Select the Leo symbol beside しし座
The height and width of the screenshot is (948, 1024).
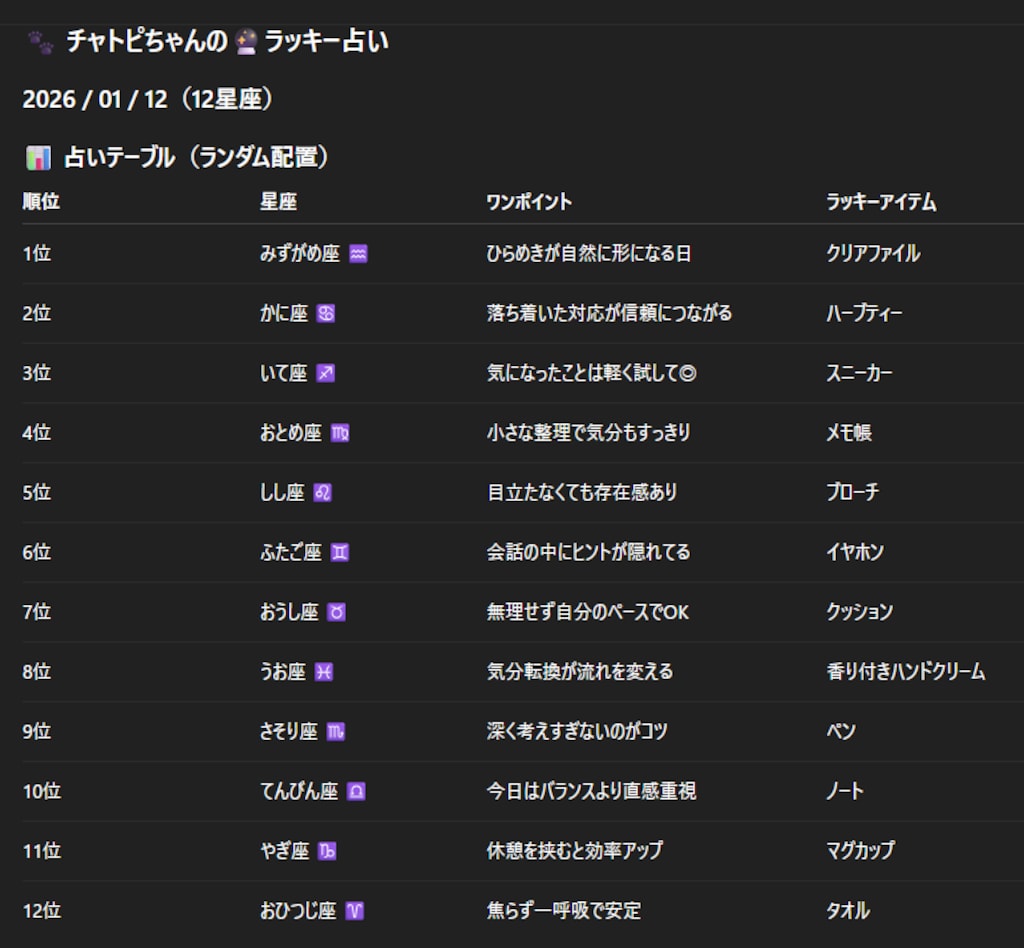[x=322, y=493]
